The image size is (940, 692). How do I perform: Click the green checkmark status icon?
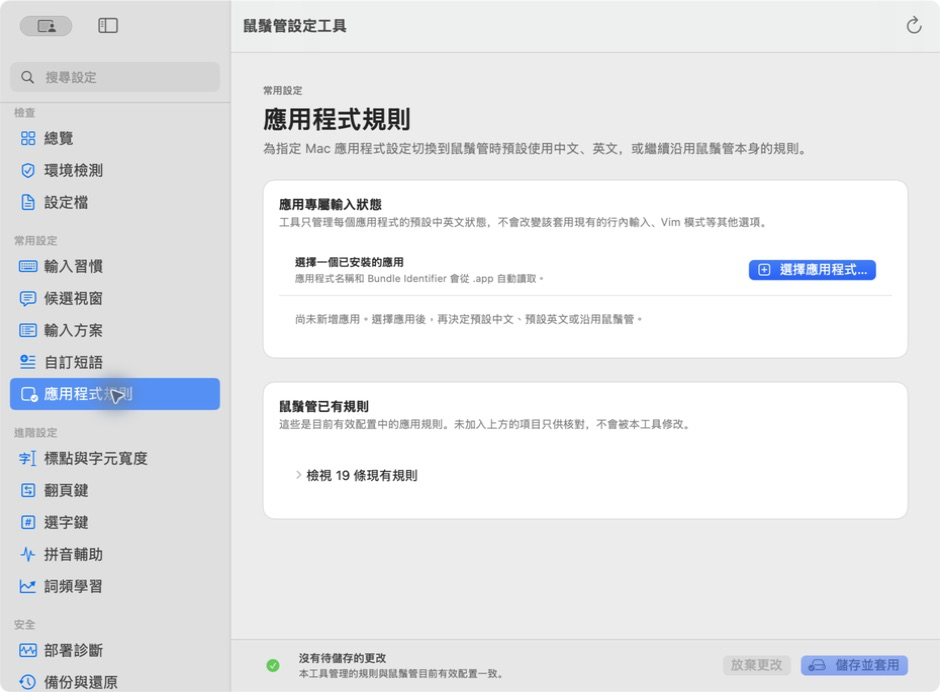click(273, 665)
